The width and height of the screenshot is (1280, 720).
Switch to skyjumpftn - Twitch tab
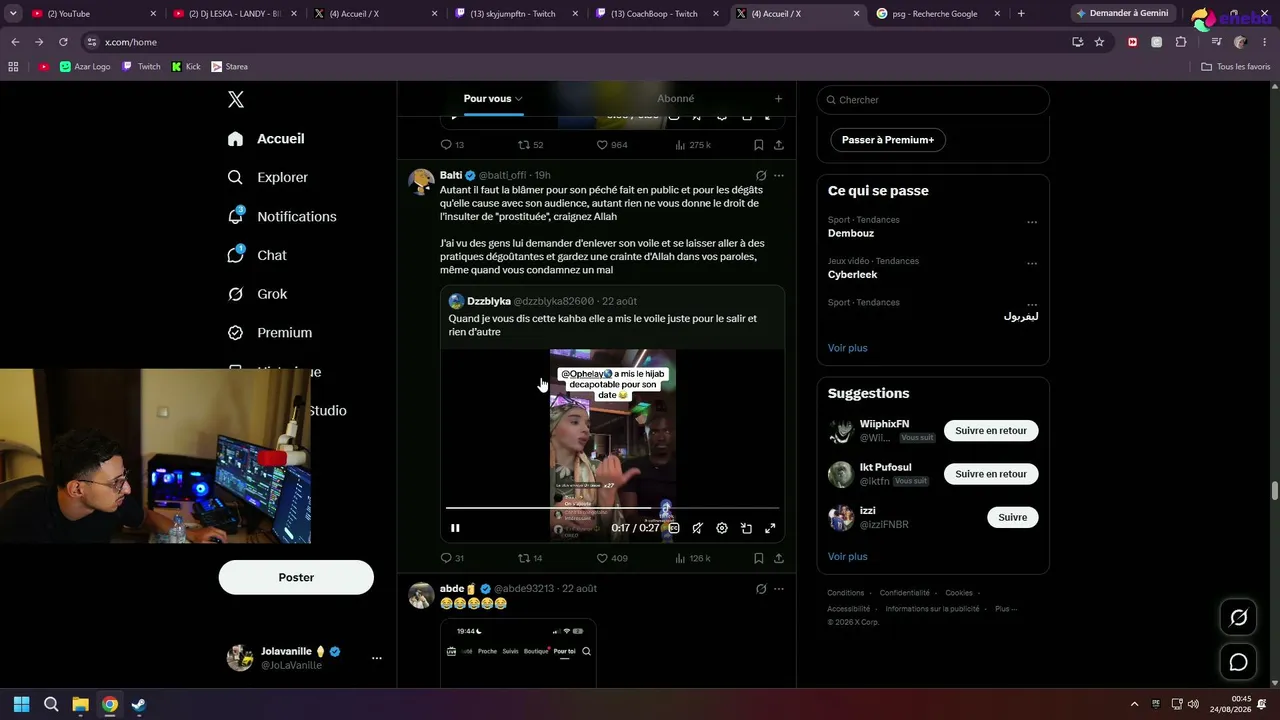(x=516, y=13)
